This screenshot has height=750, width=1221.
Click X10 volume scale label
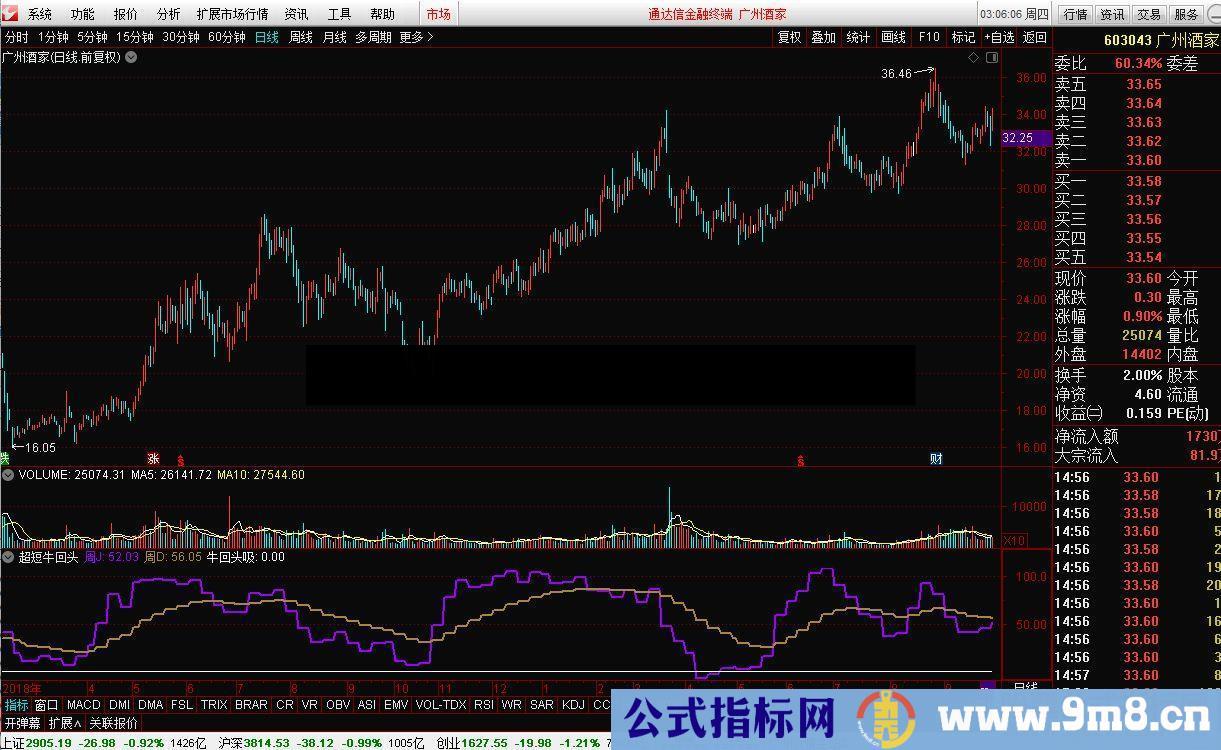(1015, 540)
